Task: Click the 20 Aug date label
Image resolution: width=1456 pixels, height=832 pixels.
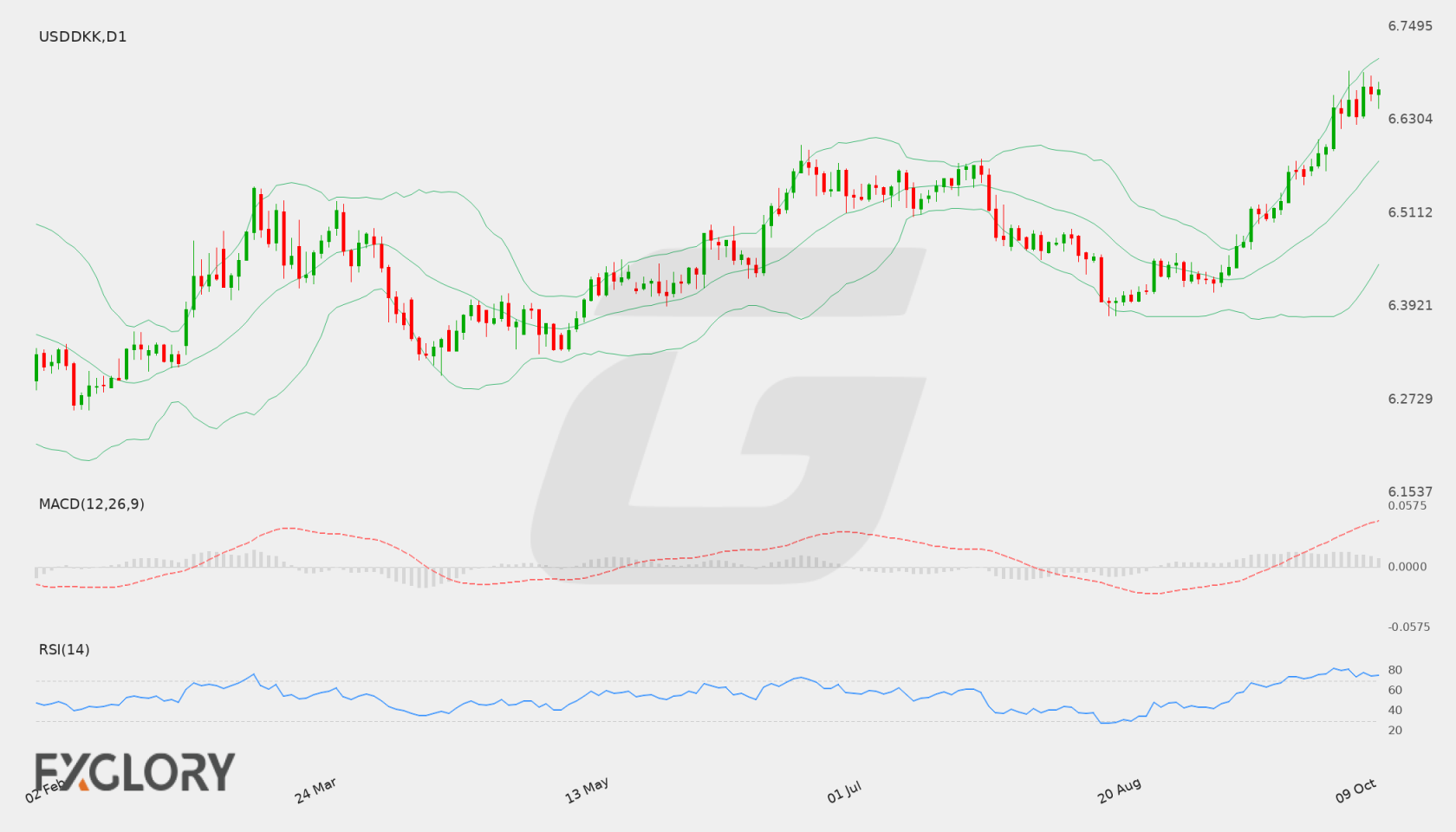Action: [x=1119, y=790]
